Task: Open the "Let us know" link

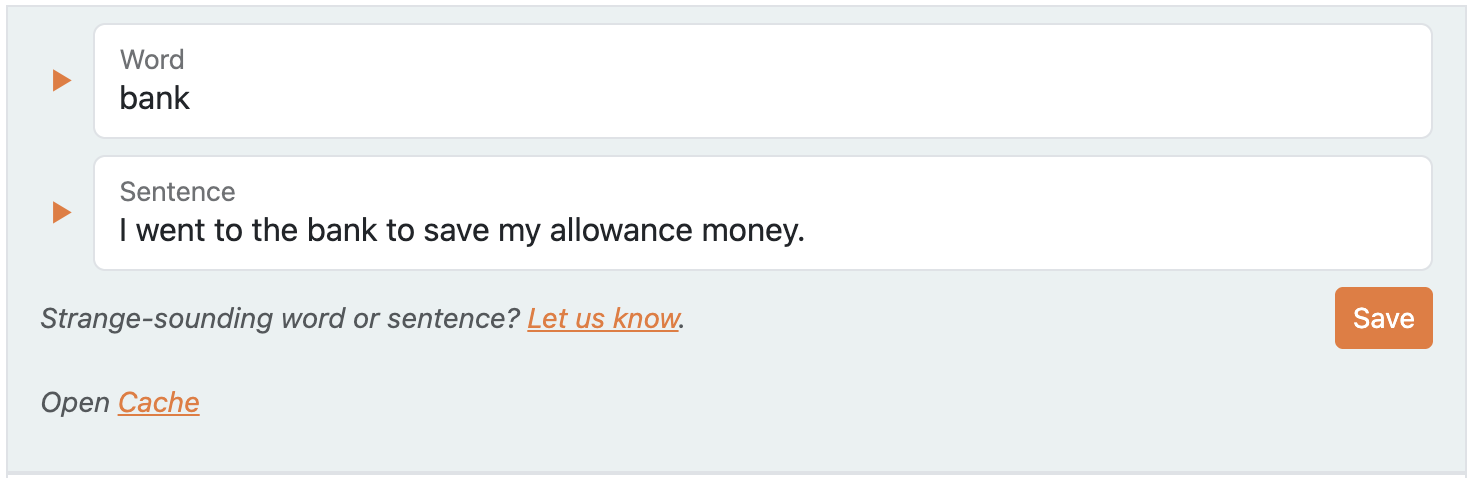Action: (x=603, y=319)
